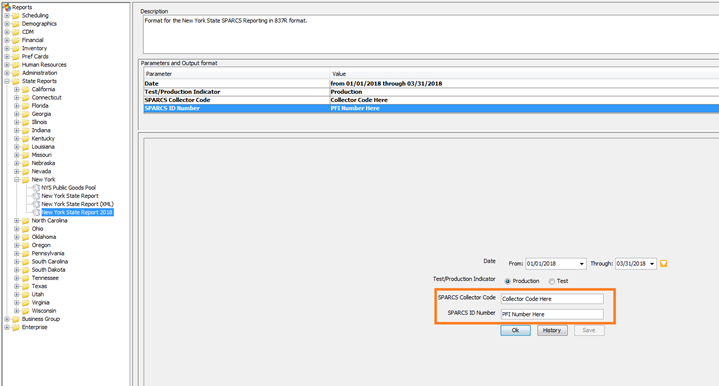Viewport: 719px width, 386px height.
Task: Click the Oklahoma folder icon
Action: [26, 237]
